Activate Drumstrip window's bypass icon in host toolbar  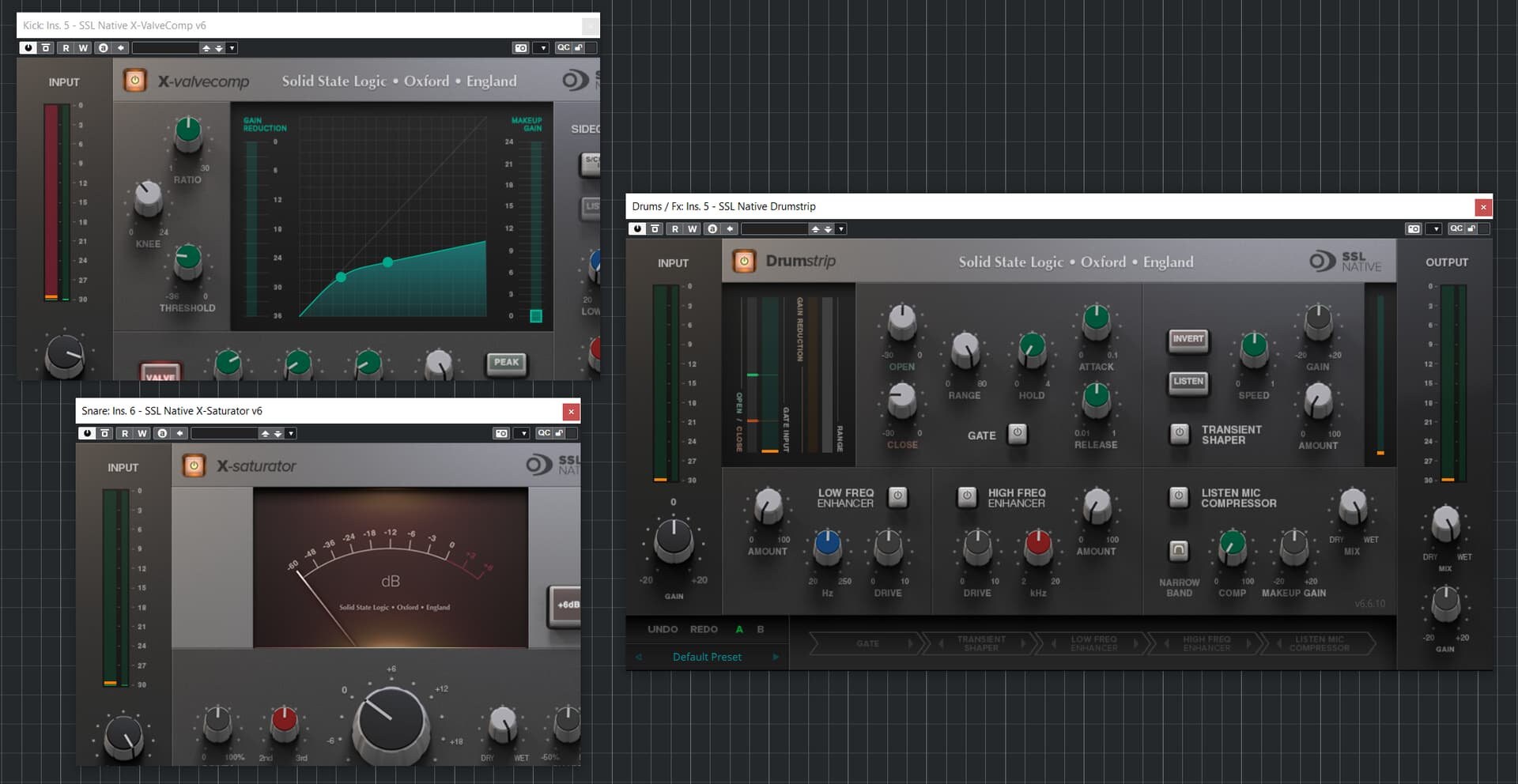click(655, 228)
